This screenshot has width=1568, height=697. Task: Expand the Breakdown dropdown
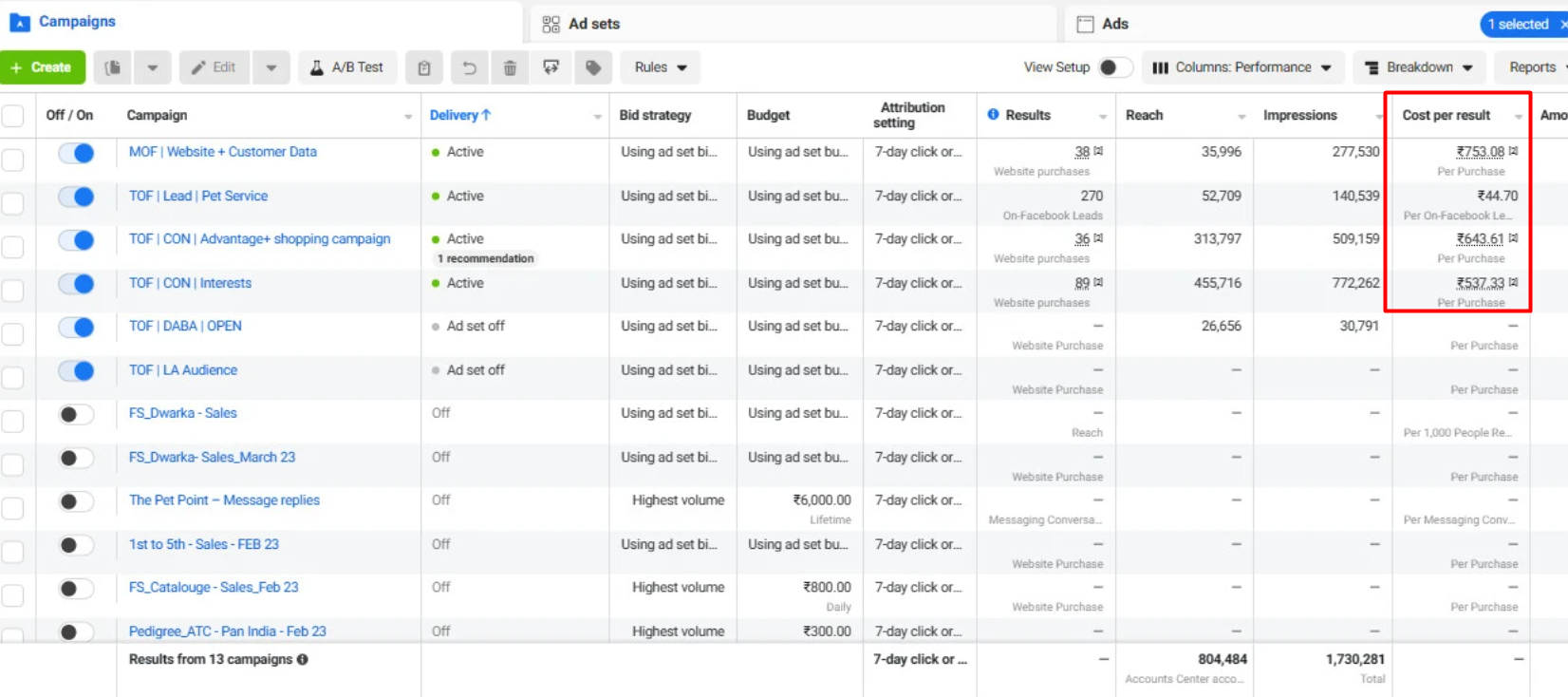[x=1419, y=67]
